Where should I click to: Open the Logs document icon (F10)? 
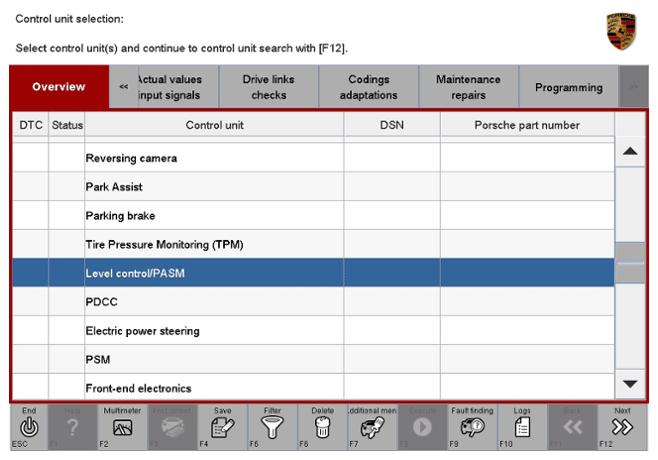(522, 427)
